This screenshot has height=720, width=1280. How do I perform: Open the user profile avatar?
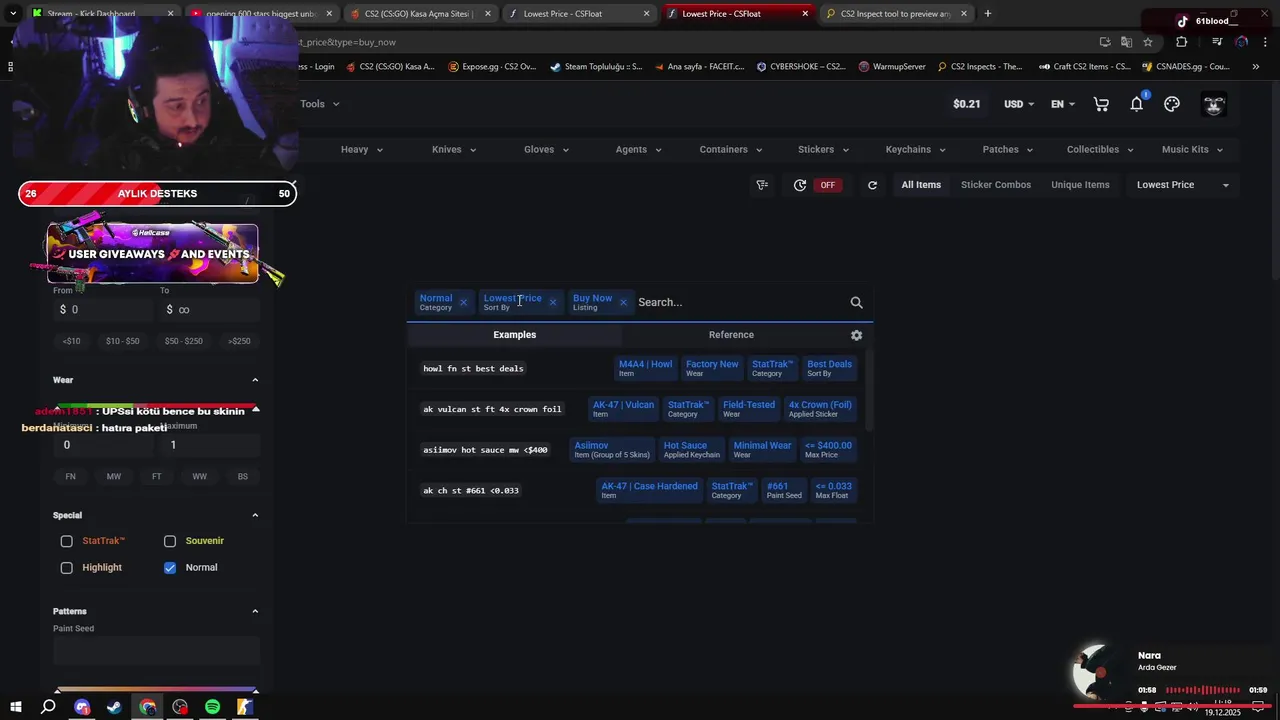(1214, 104)
